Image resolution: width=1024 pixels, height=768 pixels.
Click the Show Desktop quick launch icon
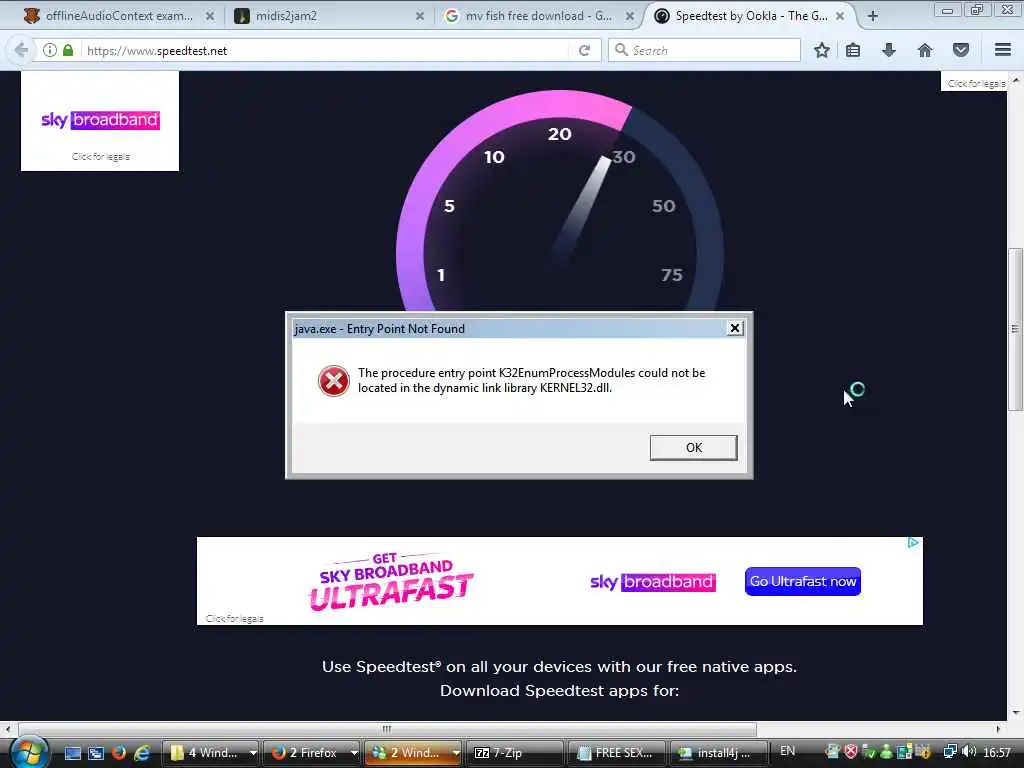click(72, 753)
